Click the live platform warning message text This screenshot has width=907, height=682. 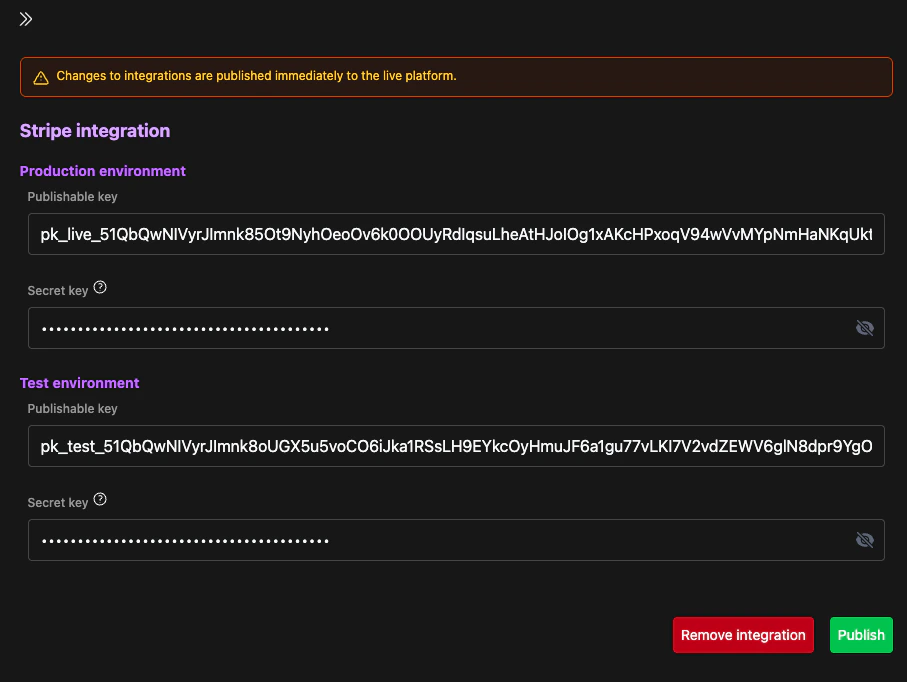click(256, 76)
